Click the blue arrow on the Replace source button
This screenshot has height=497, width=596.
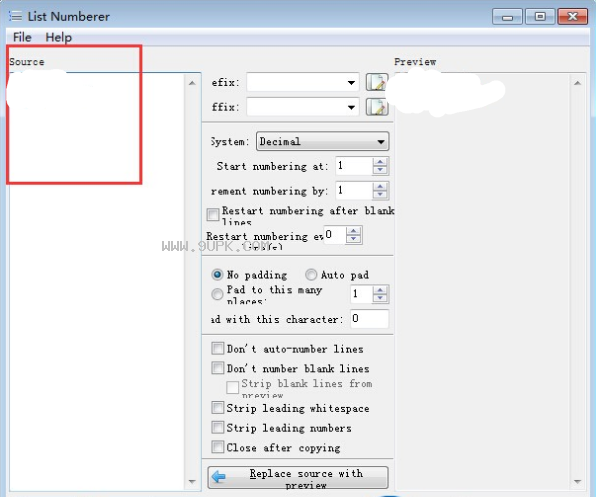(219, 476)
